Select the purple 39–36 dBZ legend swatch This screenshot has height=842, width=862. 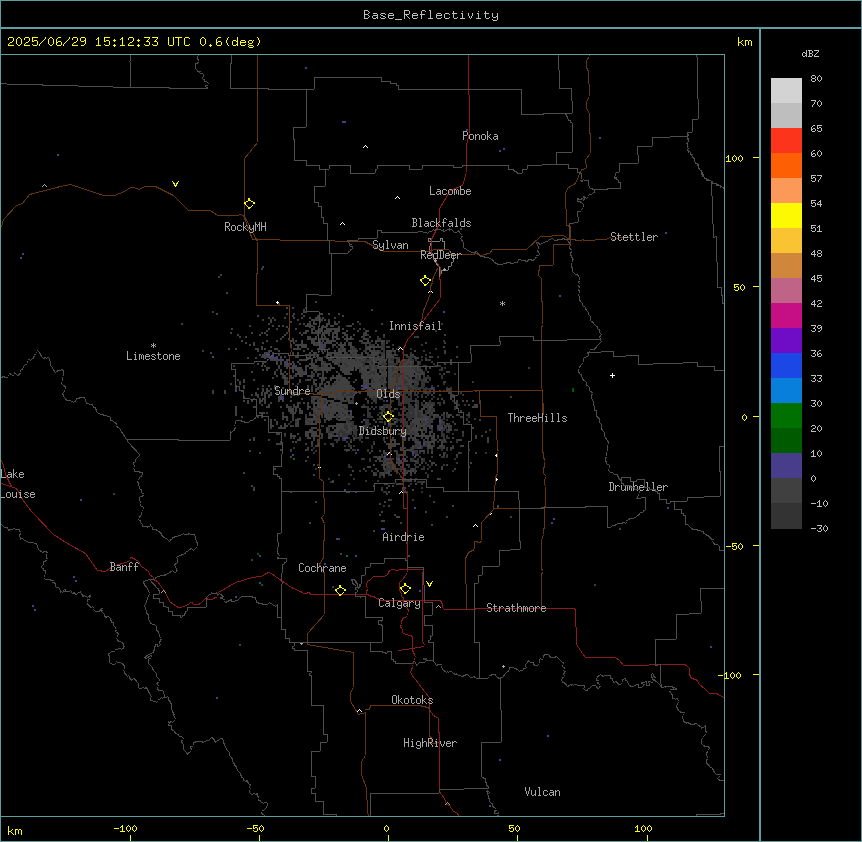786,341
